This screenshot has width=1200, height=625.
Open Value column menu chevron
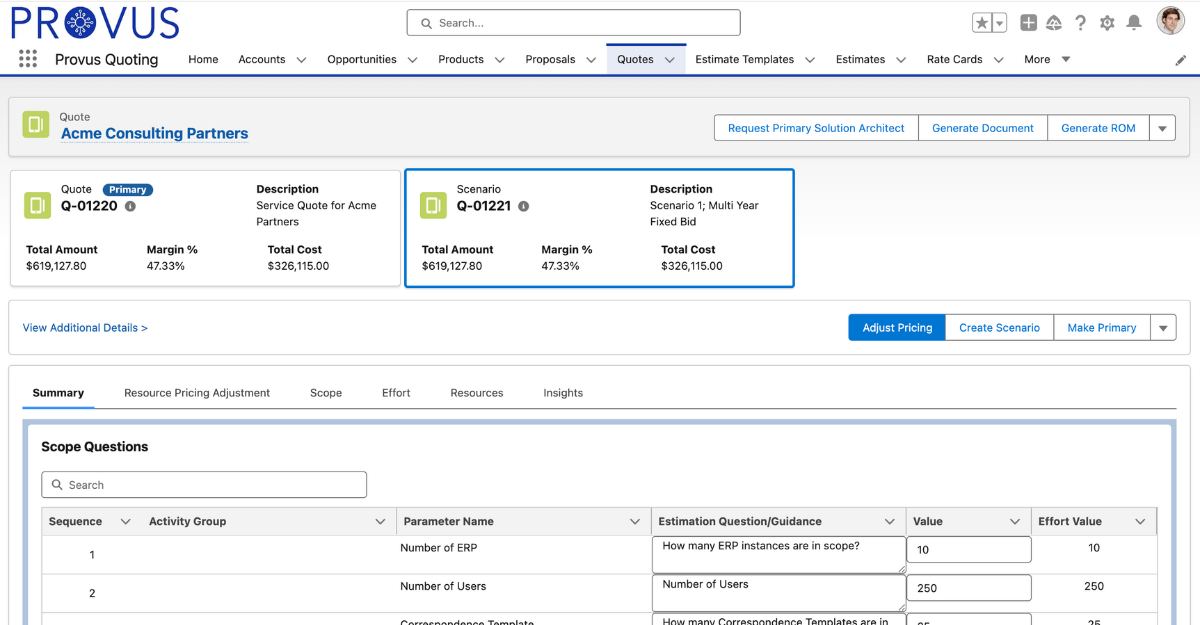(x=1015, y=522)
